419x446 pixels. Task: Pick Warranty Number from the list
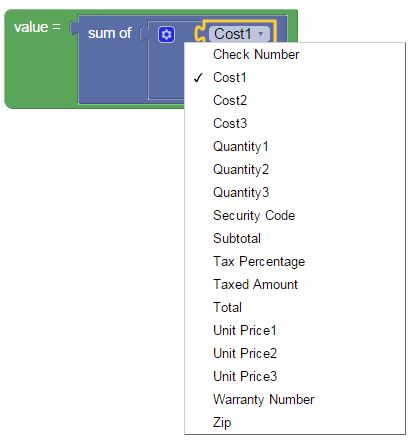tap(295, 399)
